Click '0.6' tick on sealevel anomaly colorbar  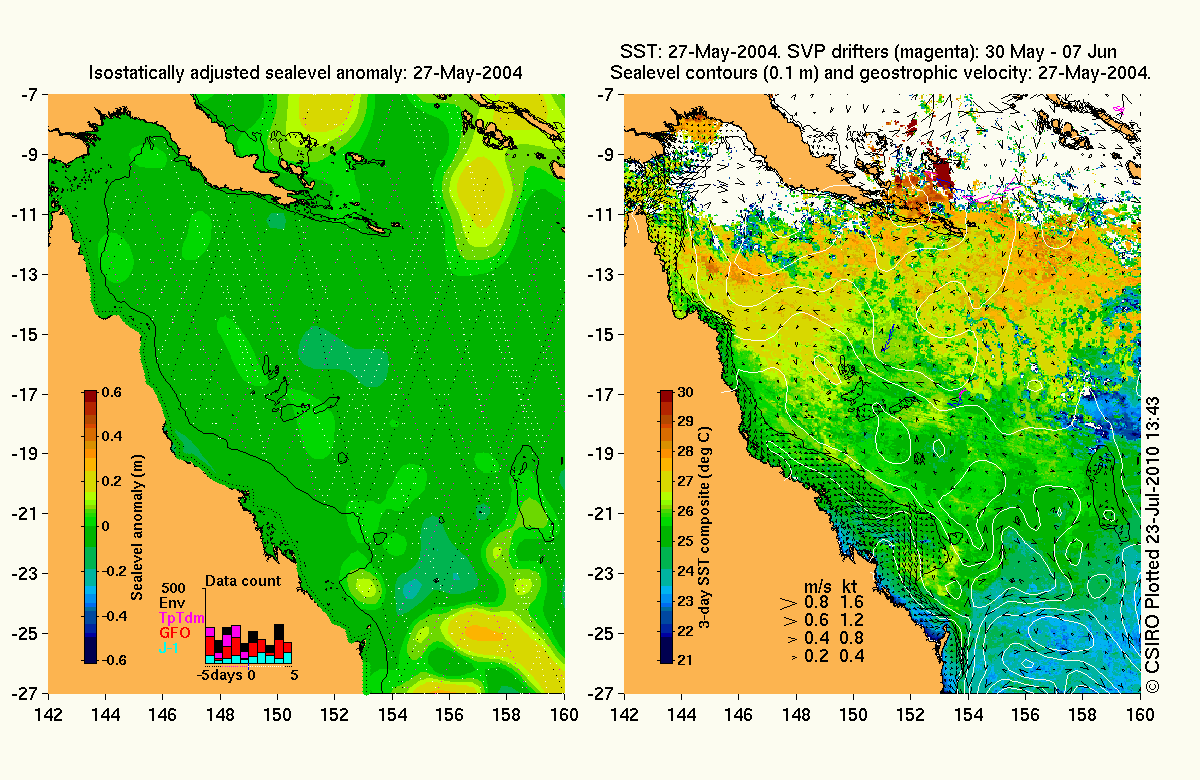click(x=112, y=393)
